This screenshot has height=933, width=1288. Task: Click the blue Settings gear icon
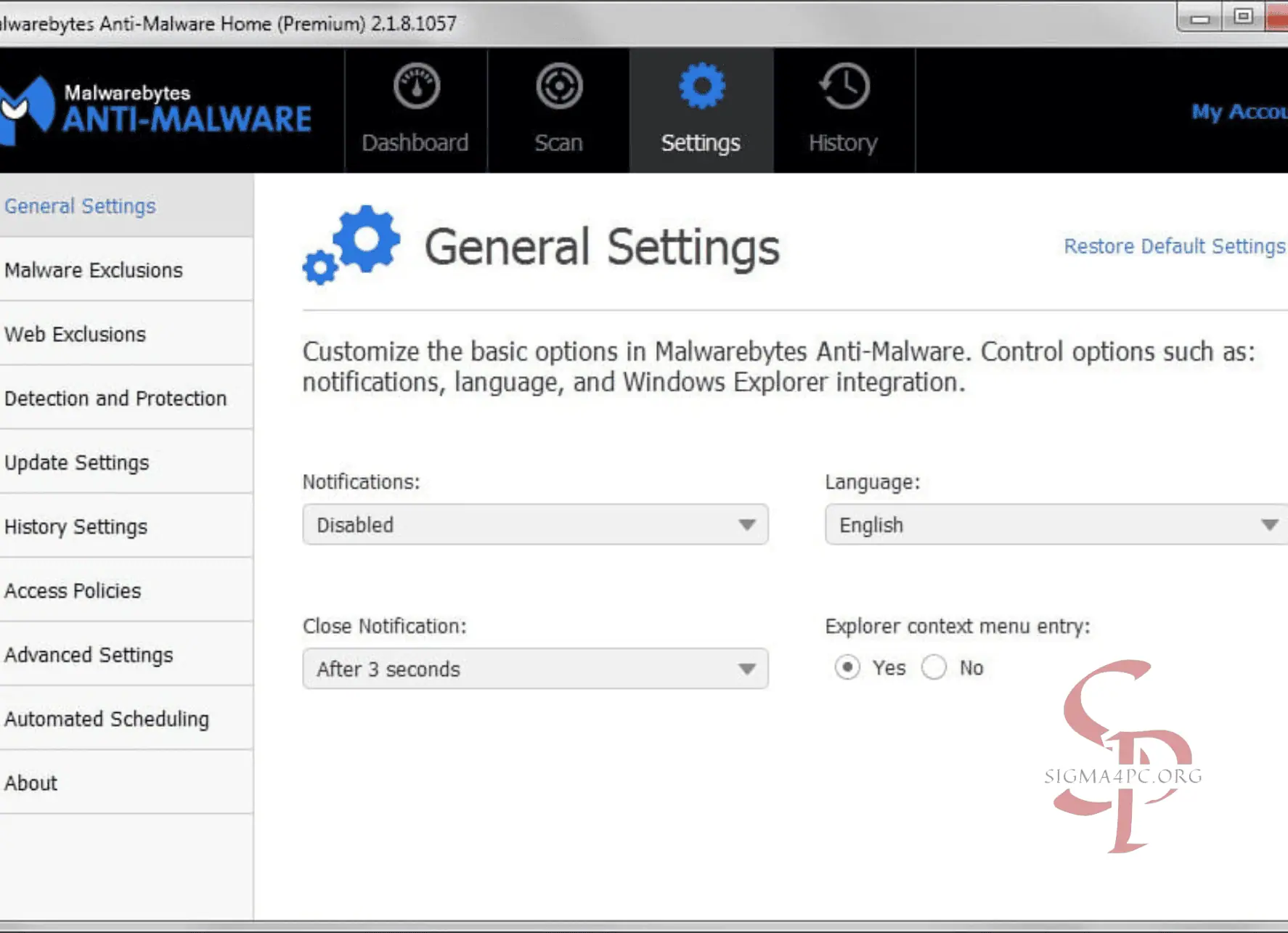point(701,86)
